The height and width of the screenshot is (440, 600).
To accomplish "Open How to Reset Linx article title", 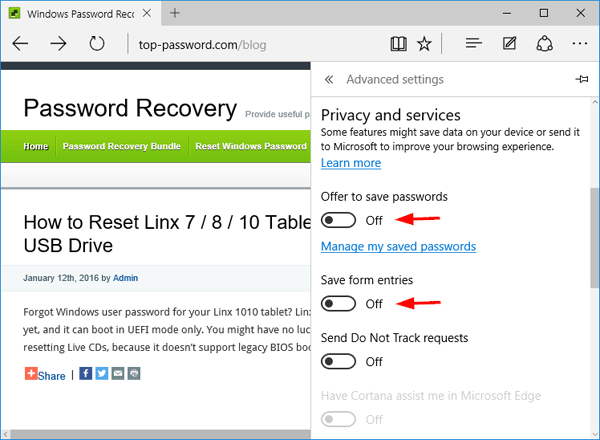I will tap(167, 234).
